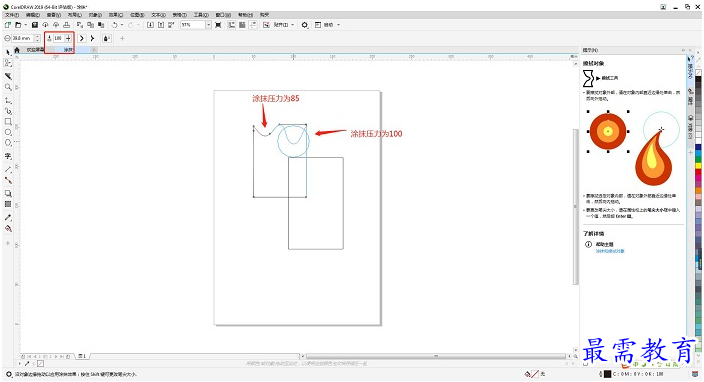Image resolution: width=704 pixels, height=382 pixels.
Task: Select the Crop tool in toolbox
Action: point(8,76)
